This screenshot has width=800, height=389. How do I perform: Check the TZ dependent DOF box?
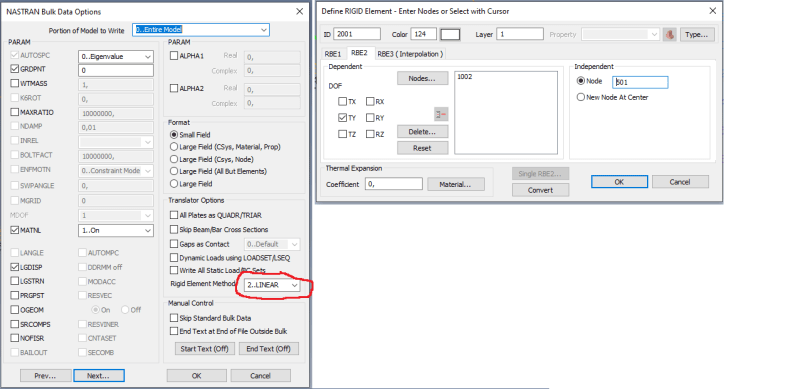coord(342,134)
